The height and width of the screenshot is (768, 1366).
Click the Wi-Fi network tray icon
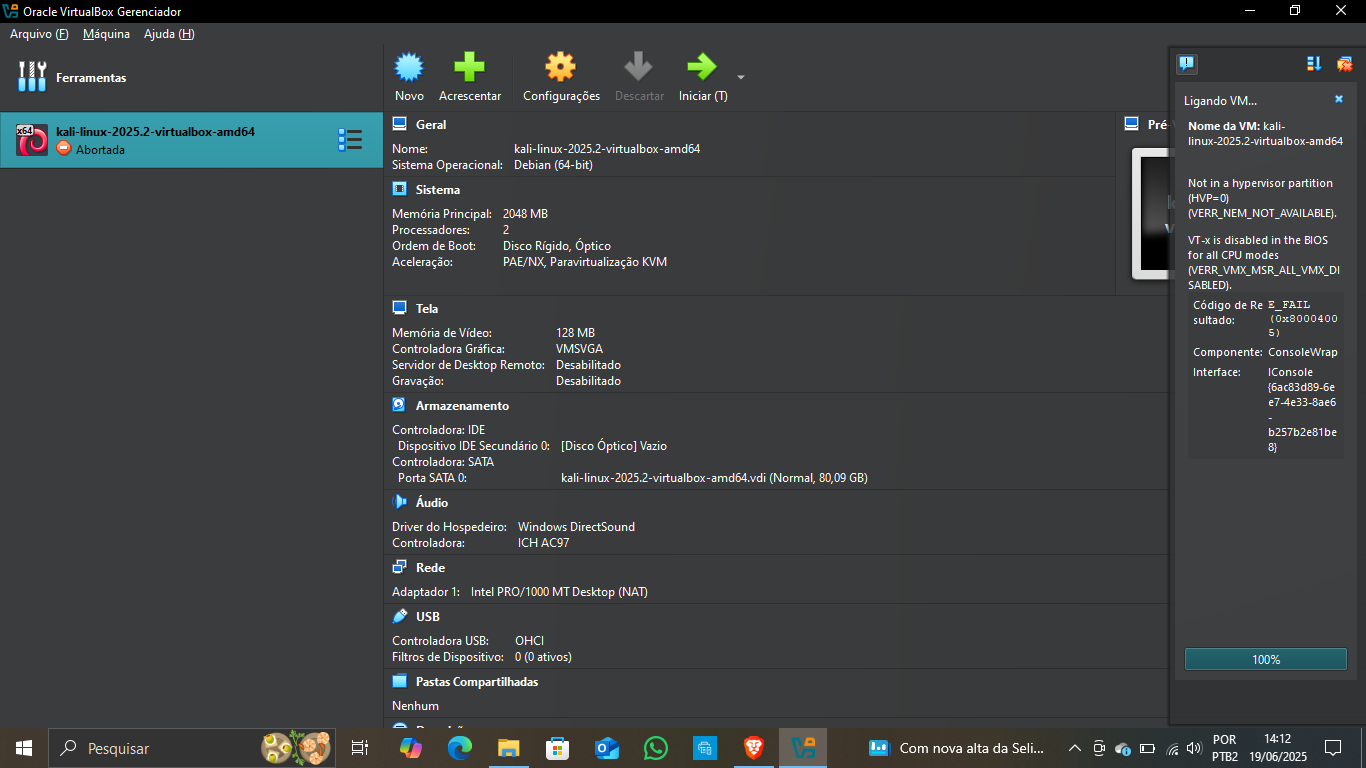point(1172,748)
